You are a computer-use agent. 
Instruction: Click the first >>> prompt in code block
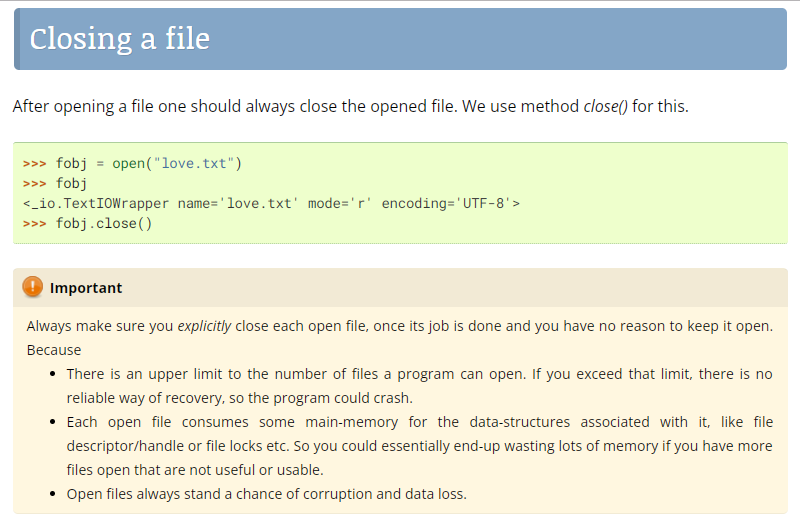[35, 163]
